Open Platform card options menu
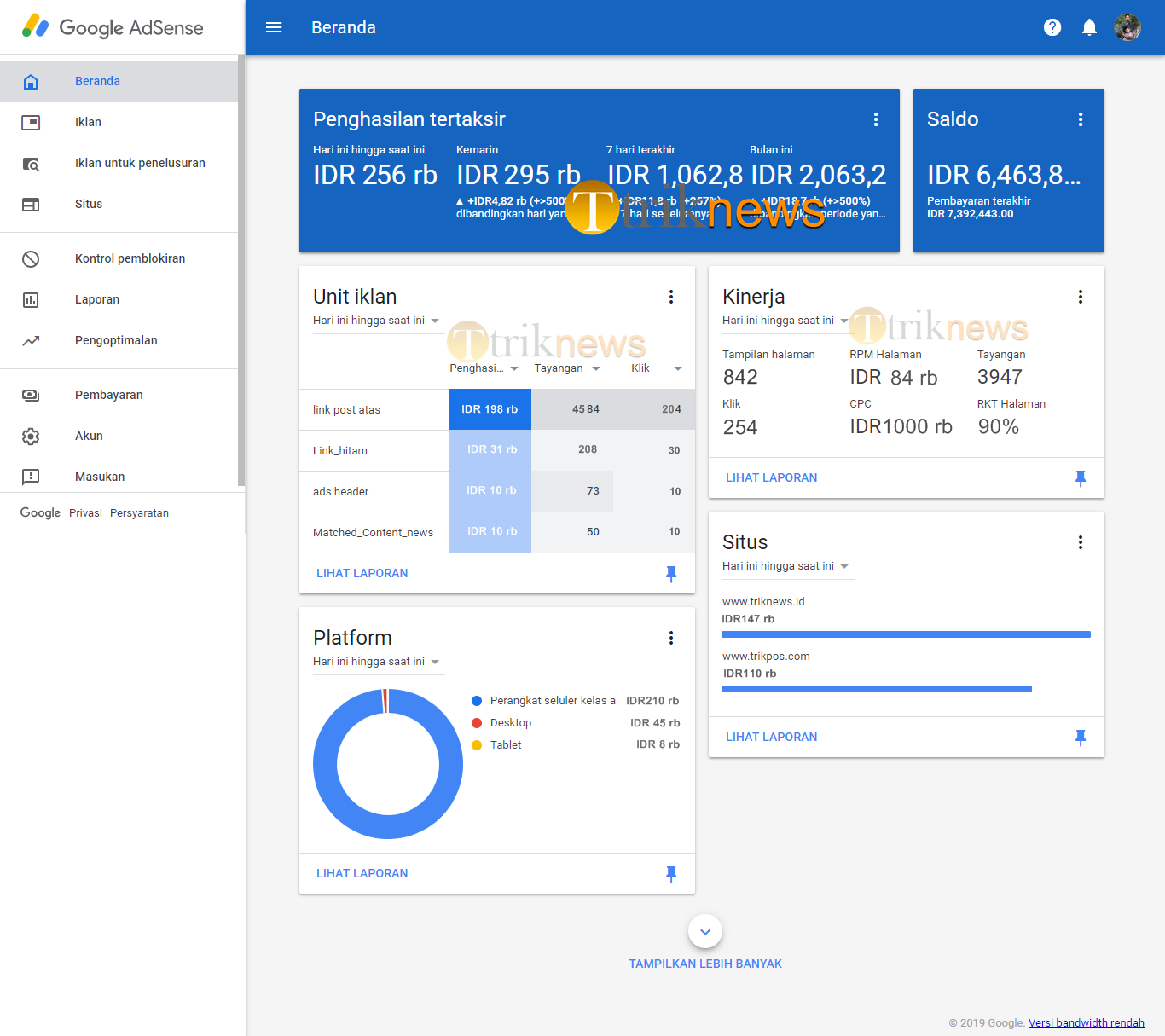1165x1036 pixels. pyautogui.click(x=671, y=638)
